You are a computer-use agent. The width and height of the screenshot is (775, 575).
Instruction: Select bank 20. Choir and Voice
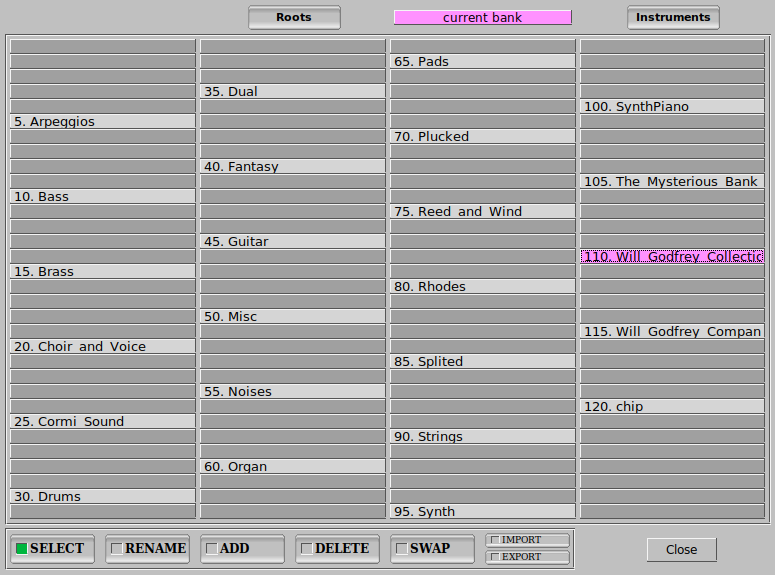[x=103, y=347]
